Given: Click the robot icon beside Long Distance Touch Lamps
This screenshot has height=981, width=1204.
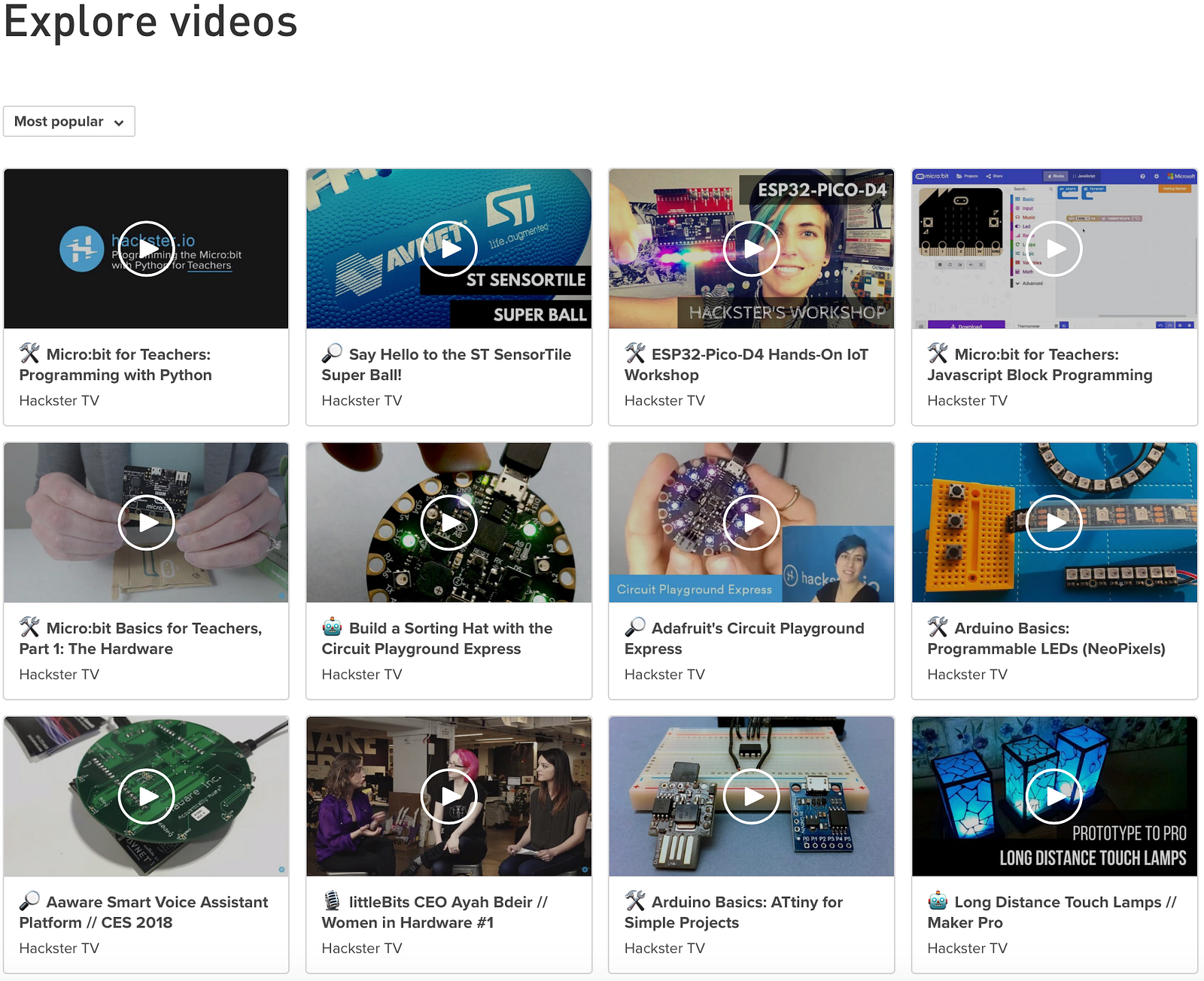Looking at the screenshot, I should pyautogui.click(x=938, y=901).
